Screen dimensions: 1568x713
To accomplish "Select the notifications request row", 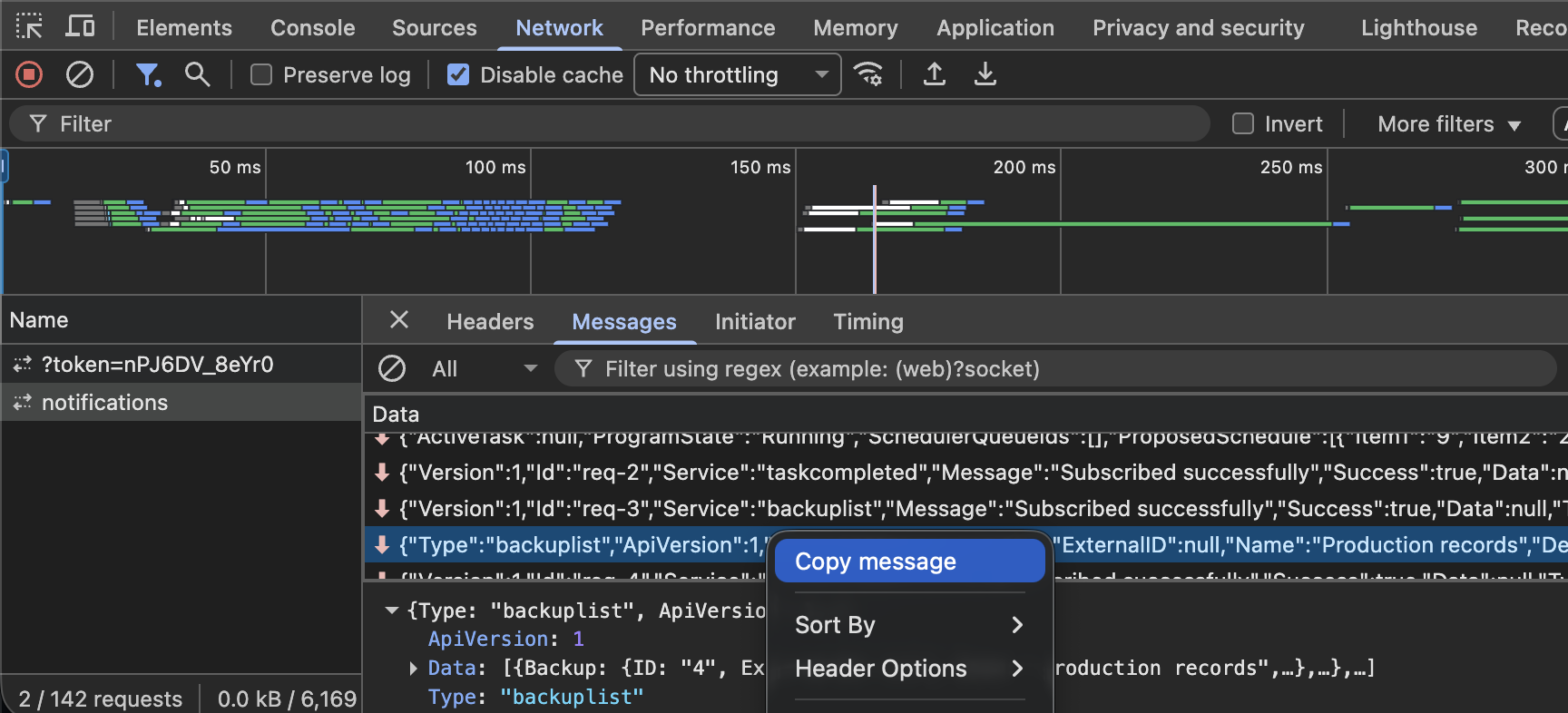I will (x=104, y=403).
